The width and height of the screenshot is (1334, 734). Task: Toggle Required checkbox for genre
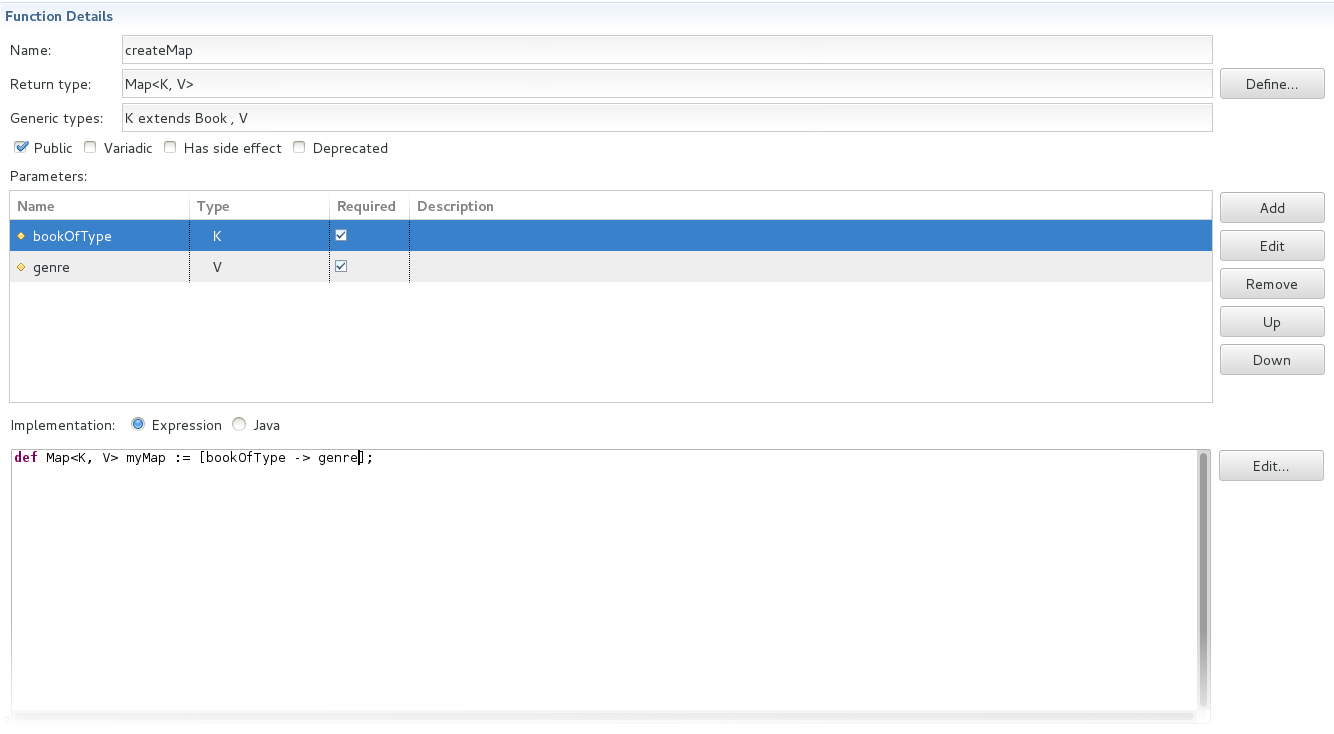pyautogui.click(x=341, y=266)
